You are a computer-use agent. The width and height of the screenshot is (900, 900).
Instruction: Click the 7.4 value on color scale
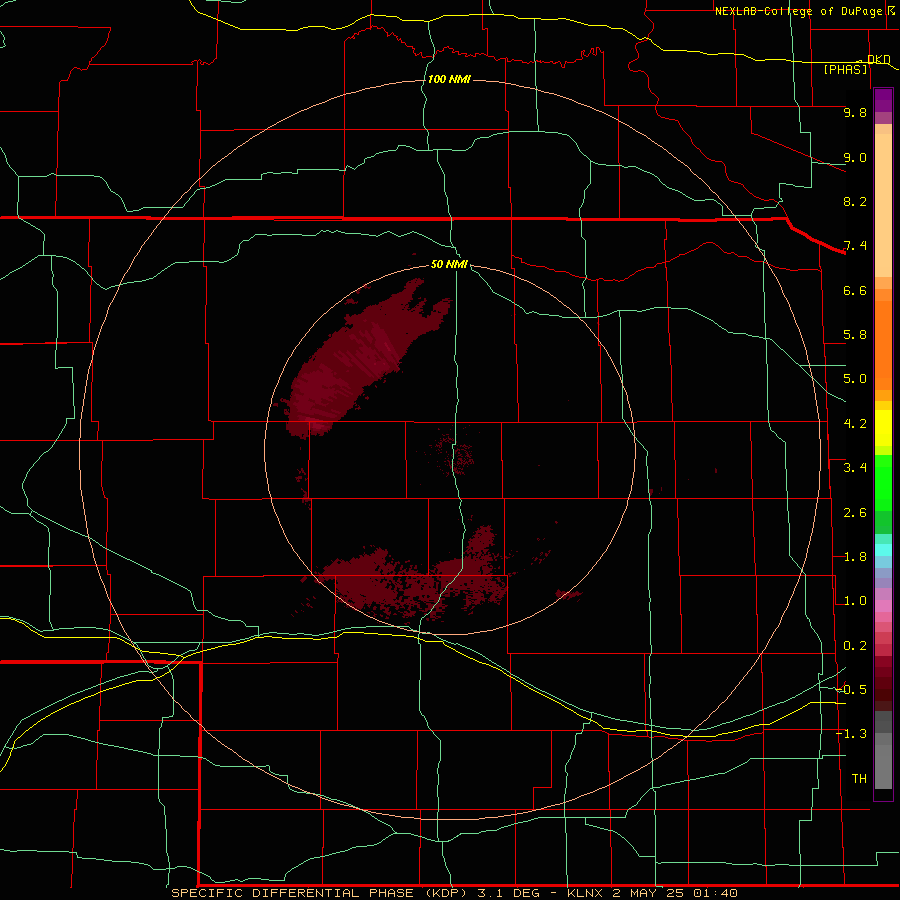coord(855,246)
